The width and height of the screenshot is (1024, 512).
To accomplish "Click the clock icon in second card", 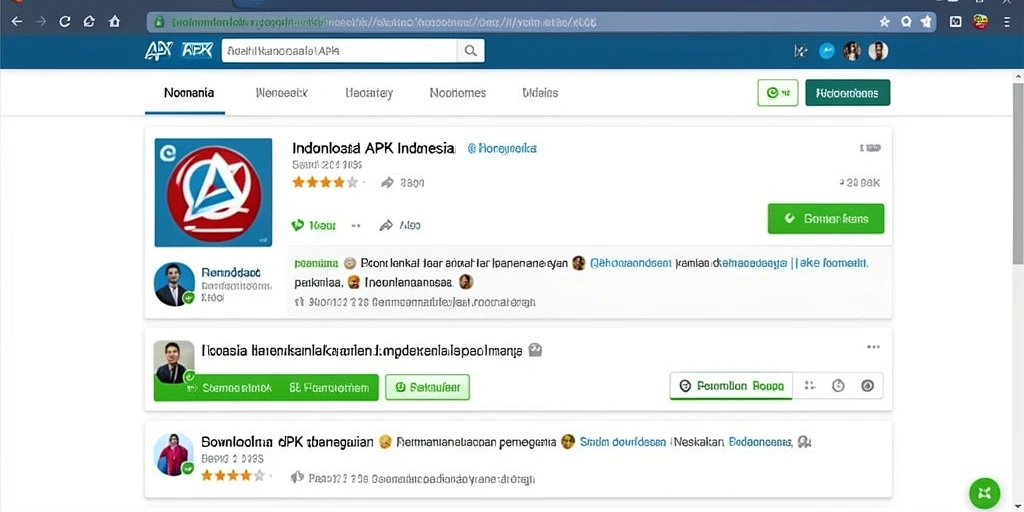I will click(x=838, y=386).
